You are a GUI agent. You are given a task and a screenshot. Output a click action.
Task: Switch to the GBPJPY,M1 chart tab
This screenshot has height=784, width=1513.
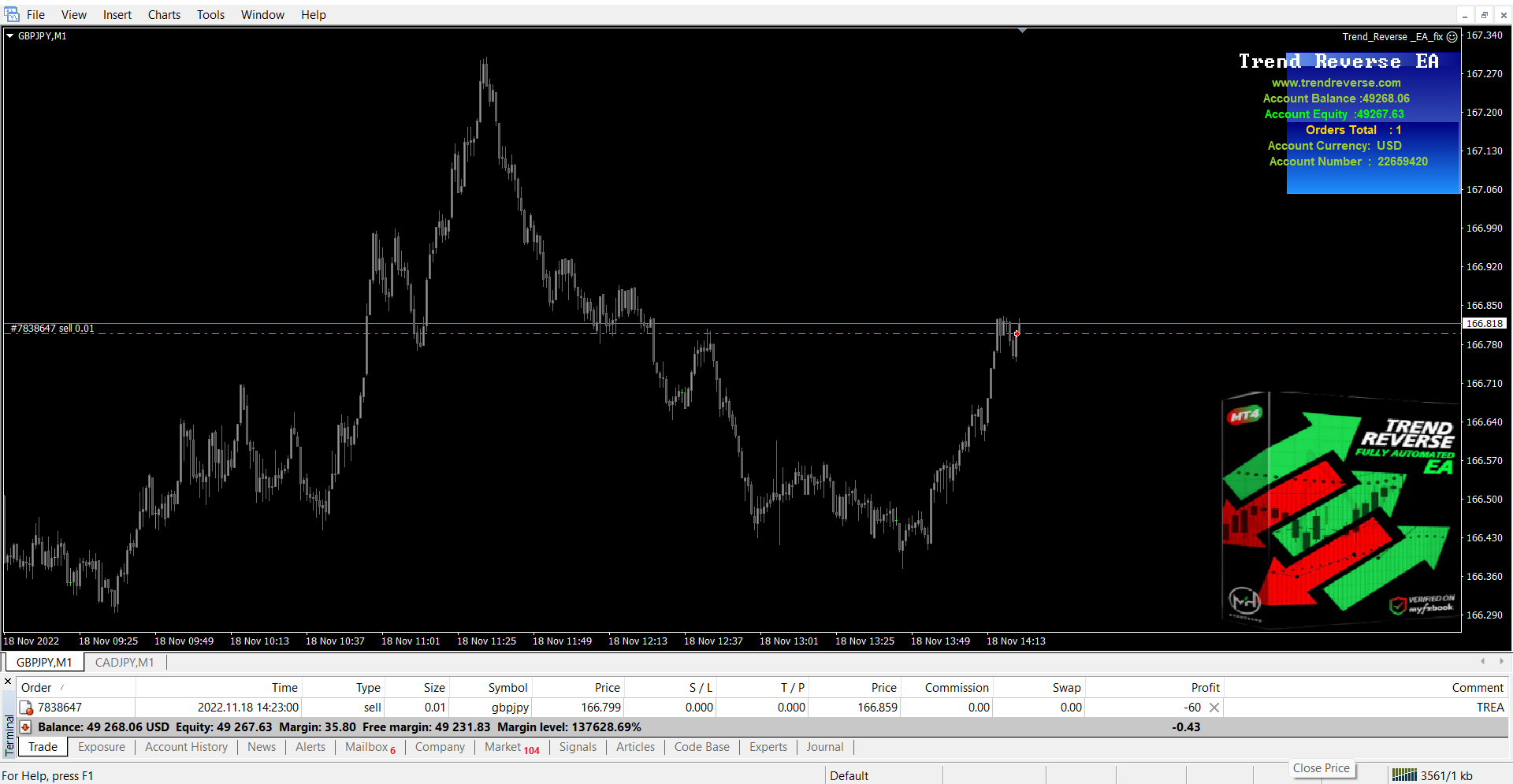(44, 662)
